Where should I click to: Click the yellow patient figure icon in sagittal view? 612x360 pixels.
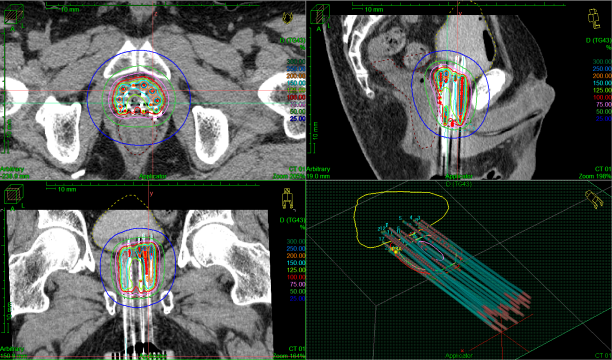(593, 19)
